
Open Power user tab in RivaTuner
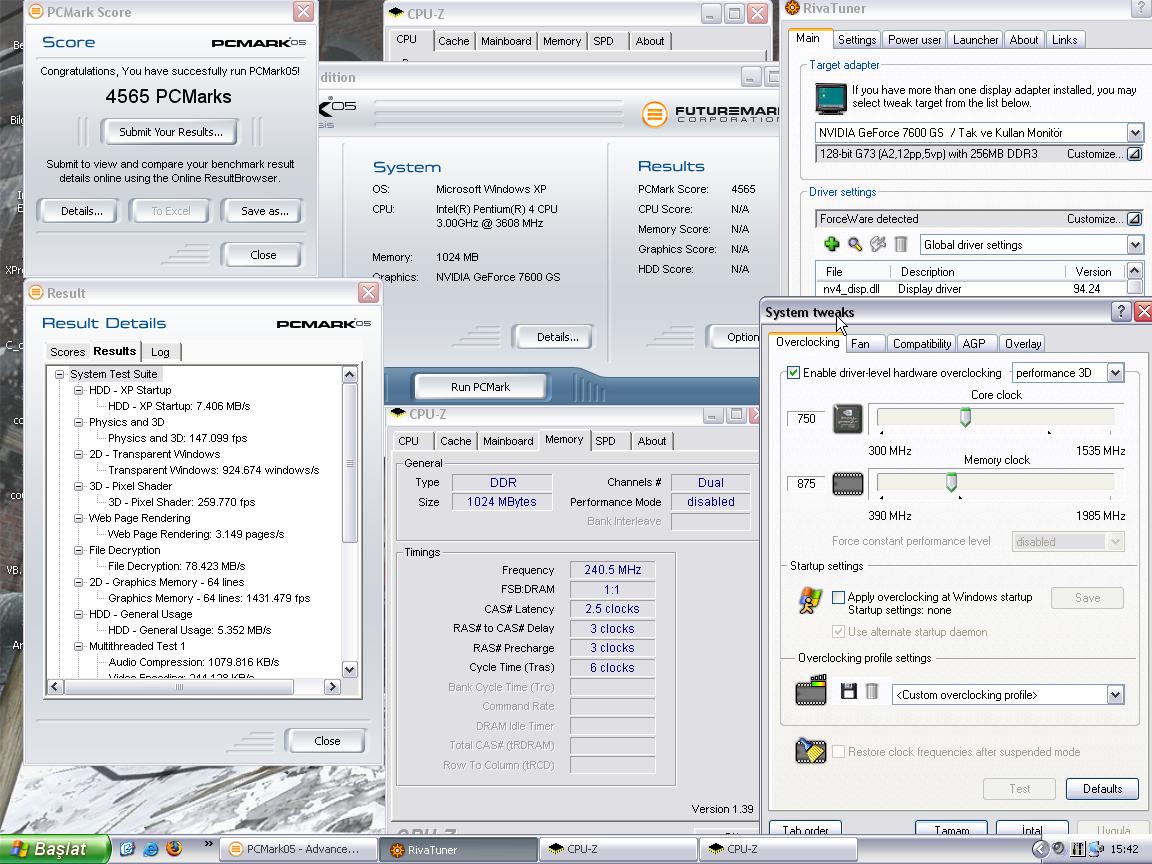[914, 40]
